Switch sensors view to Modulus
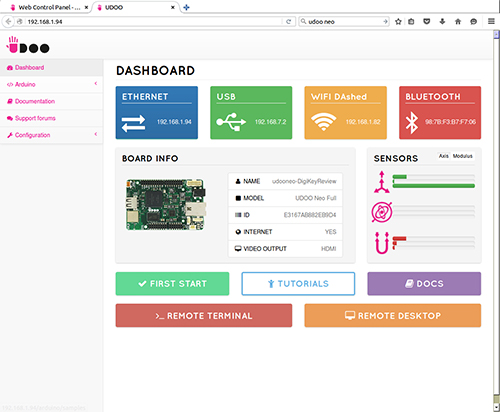Image resolution: width=500 pixels, height=412 pixels. pyautogui.click(x=462, y=156)
